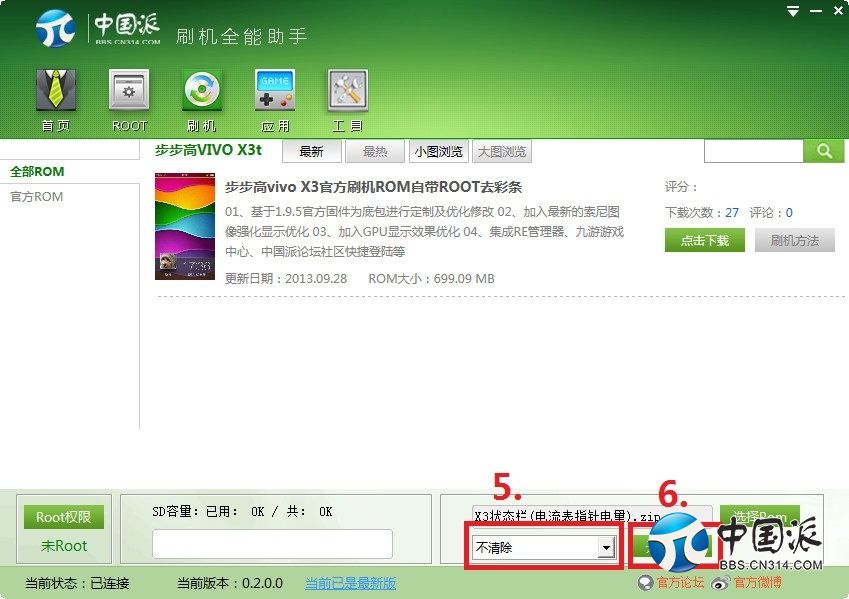Open the 首页 home icon
This screenshot has height=599, width=849.
coord(56,101)
